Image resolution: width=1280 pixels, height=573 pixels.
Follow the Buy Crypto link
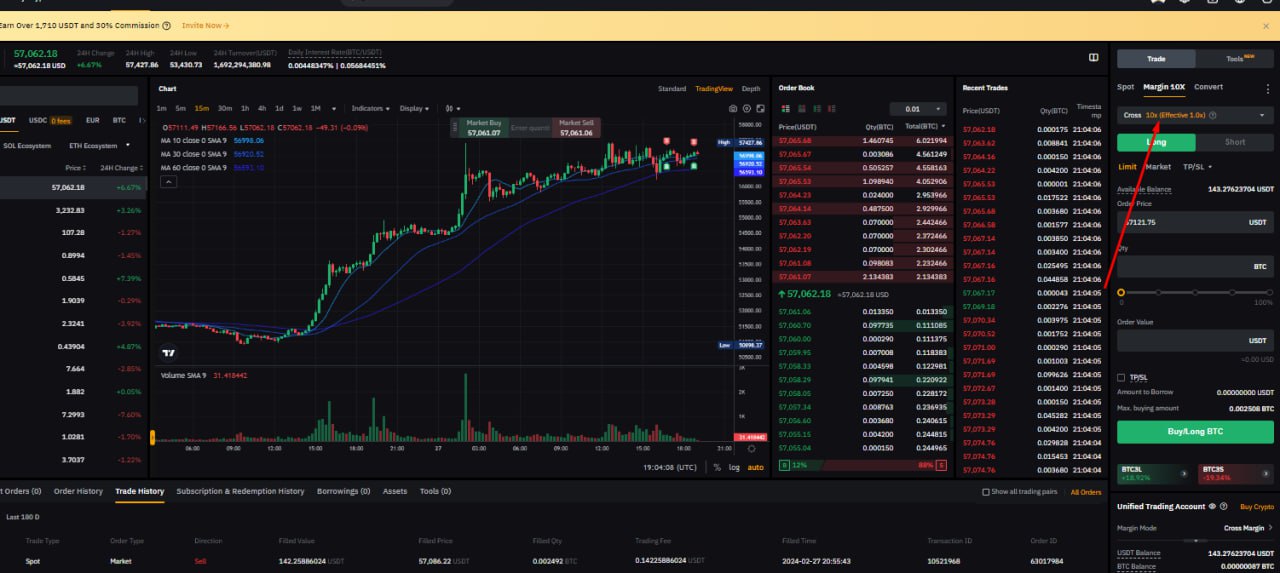1257,506
